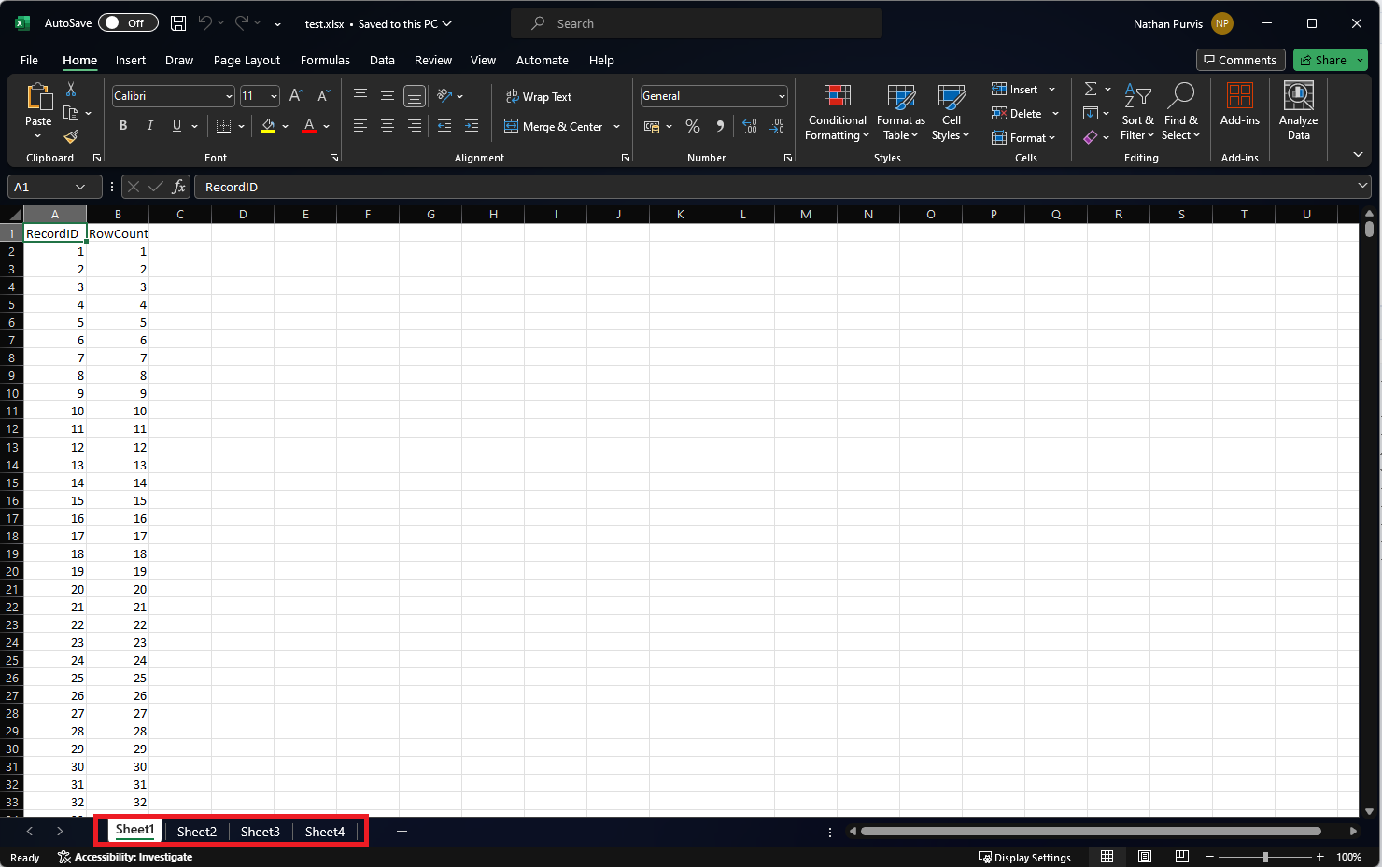Click the Comma Style icon
This screenshot has height=868, width=1382.
pyautogui.click(x=718, y=125)
